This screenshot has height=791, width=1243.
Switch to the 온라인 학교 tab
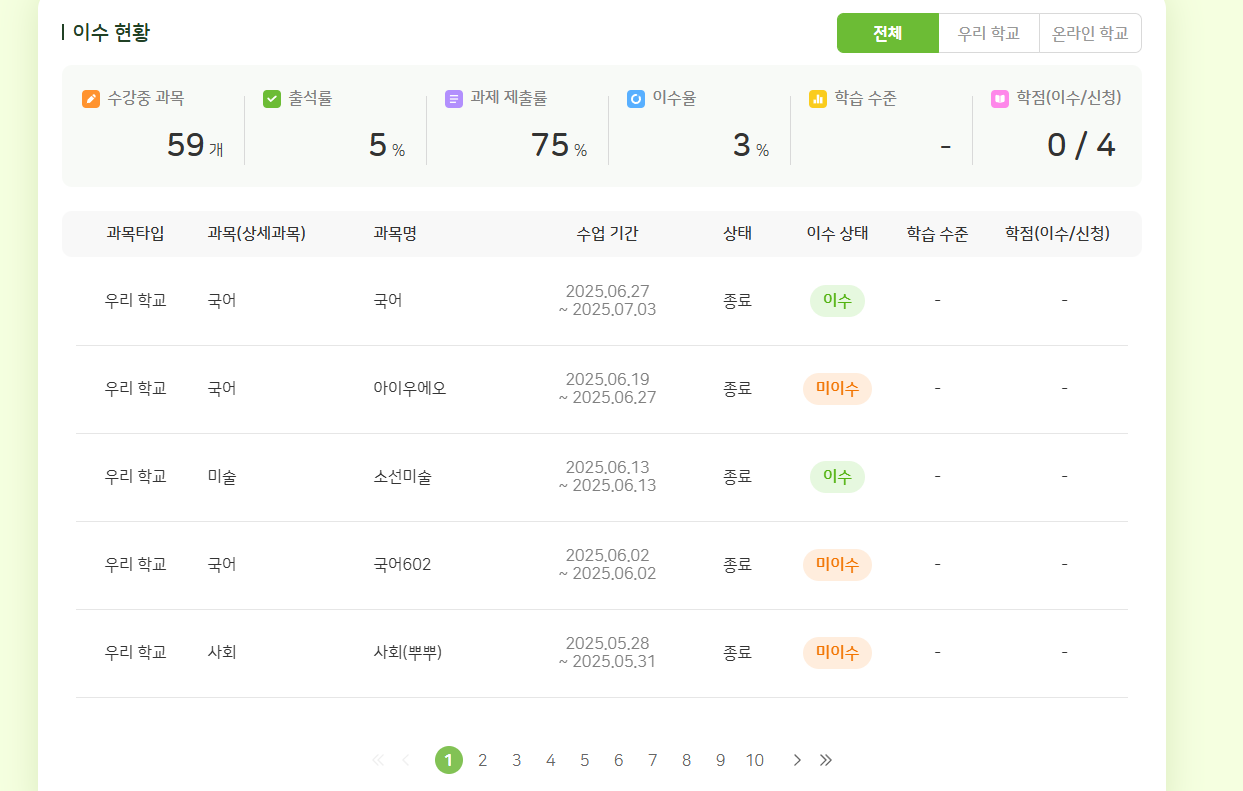1090,33
